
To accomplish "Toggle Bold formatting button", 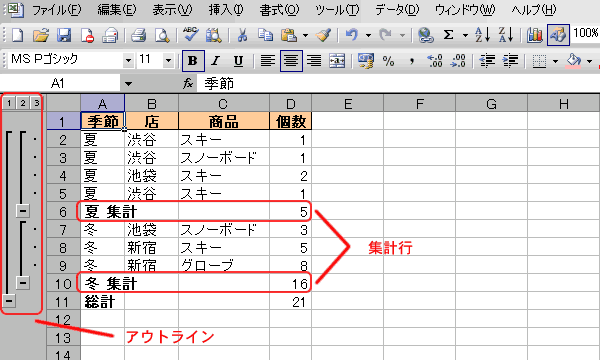I will 192,61.
